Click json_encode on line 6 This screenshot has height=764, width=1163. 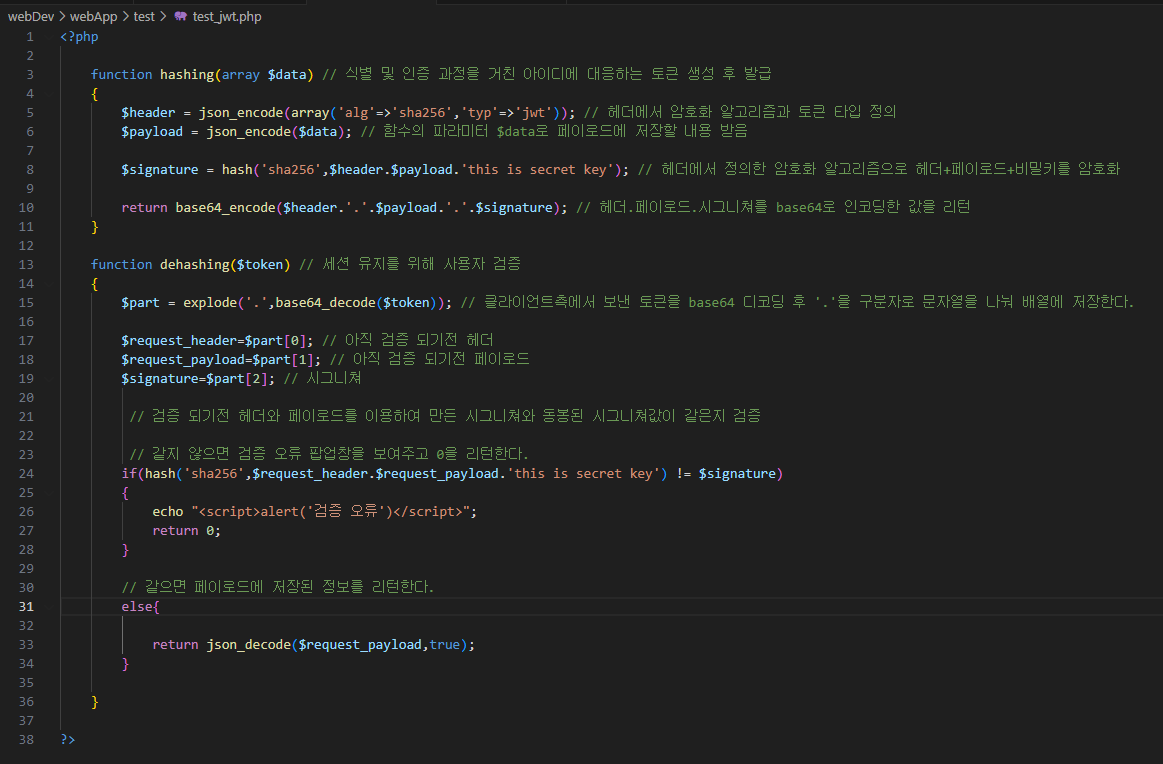[248, 131]
